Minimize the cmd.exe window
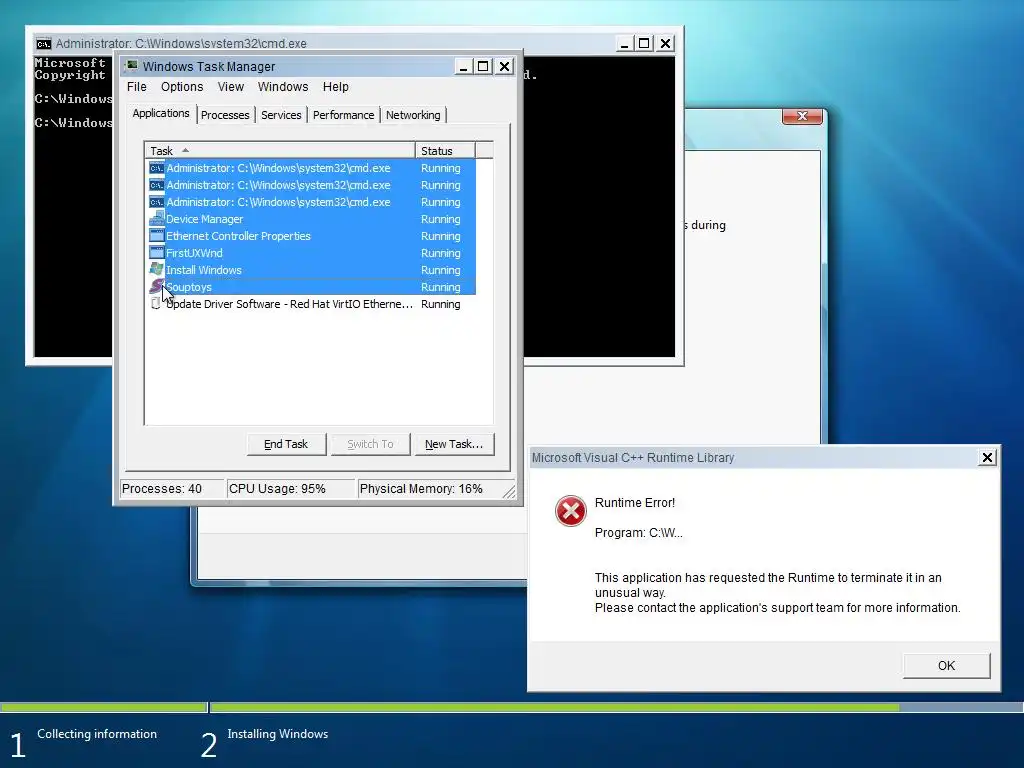1024x768 pixels. pyautogui.click(x=624, y=43)
